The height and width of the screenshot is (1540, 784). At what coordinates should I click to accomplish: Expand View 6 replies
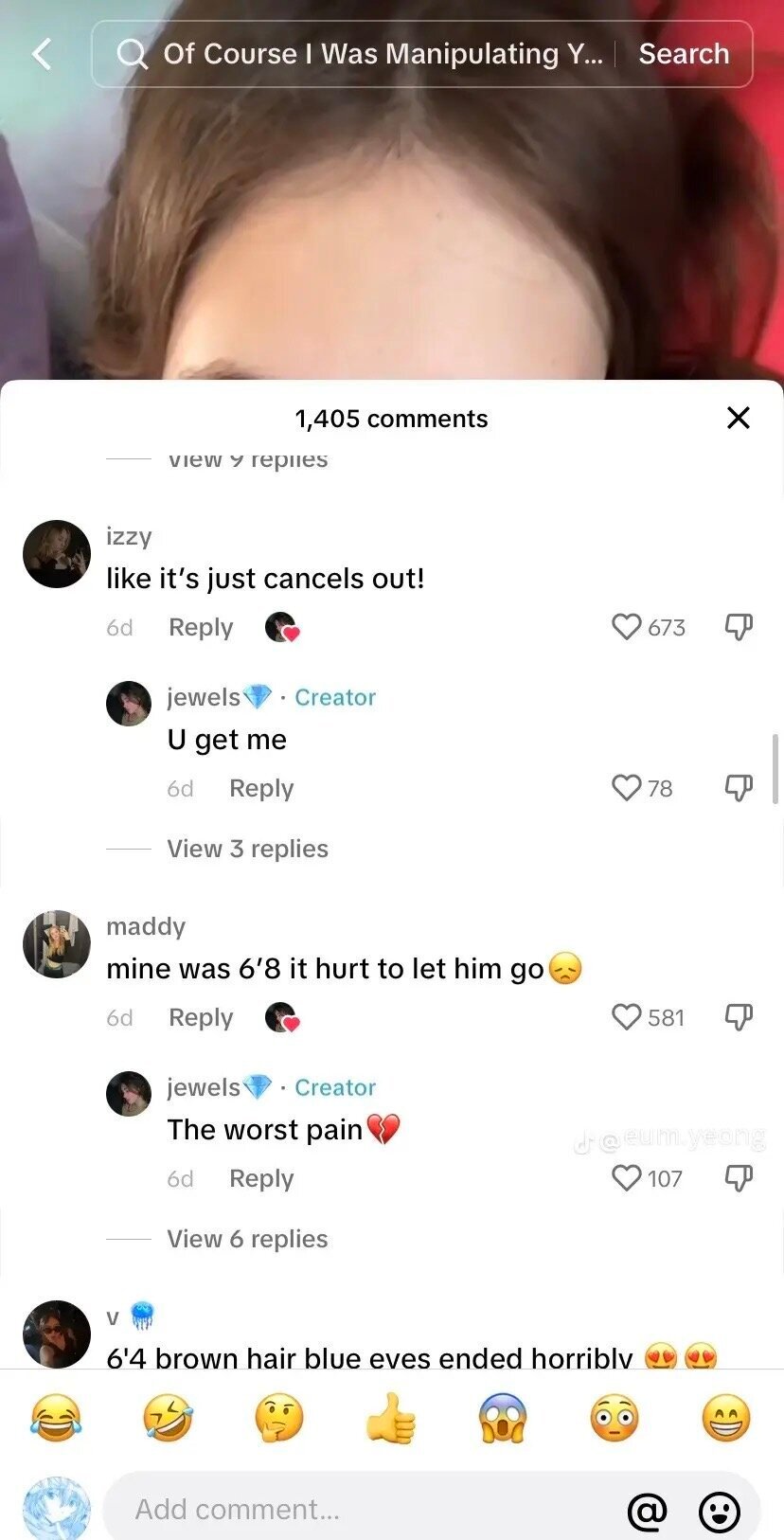point(248,1239)
